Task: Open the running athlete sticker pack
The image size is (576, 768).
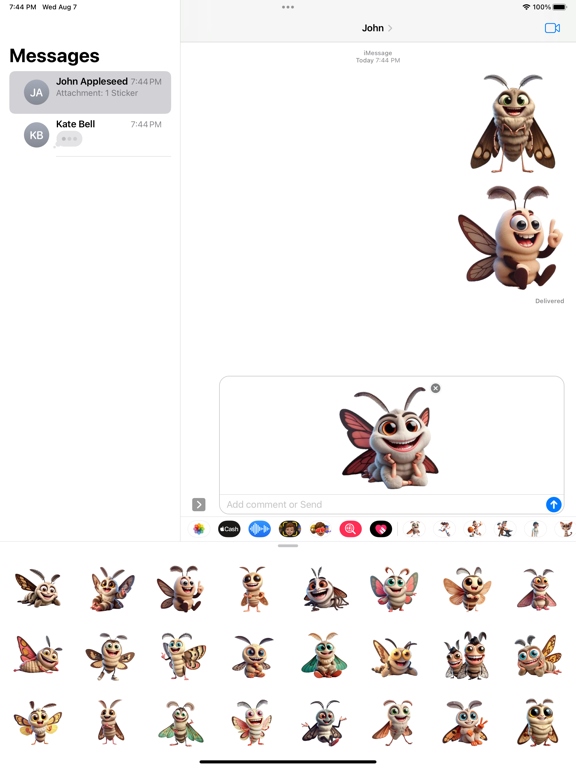Action: 444,529
